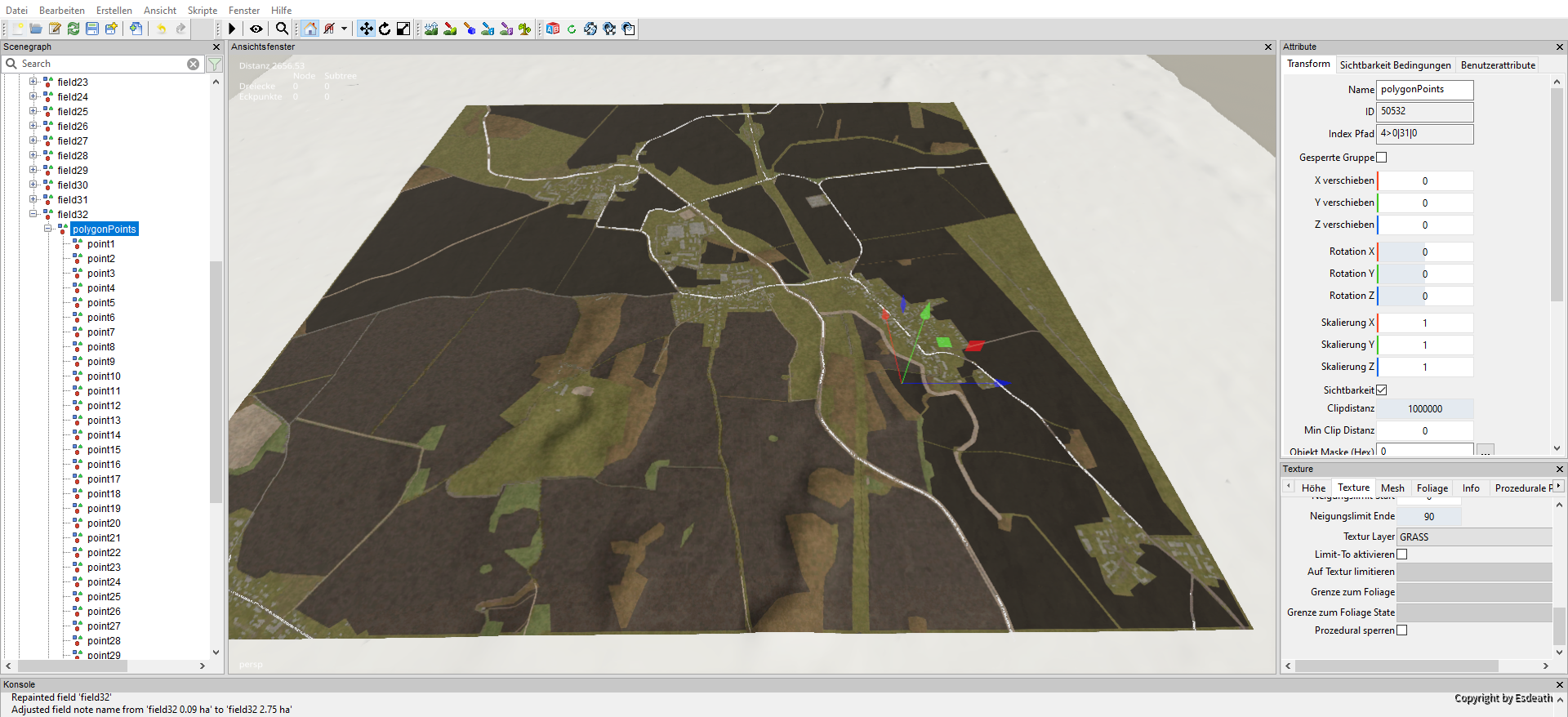
Task: Toggle the Prozedural sperren checkbox
Action: pos(1402,630)
